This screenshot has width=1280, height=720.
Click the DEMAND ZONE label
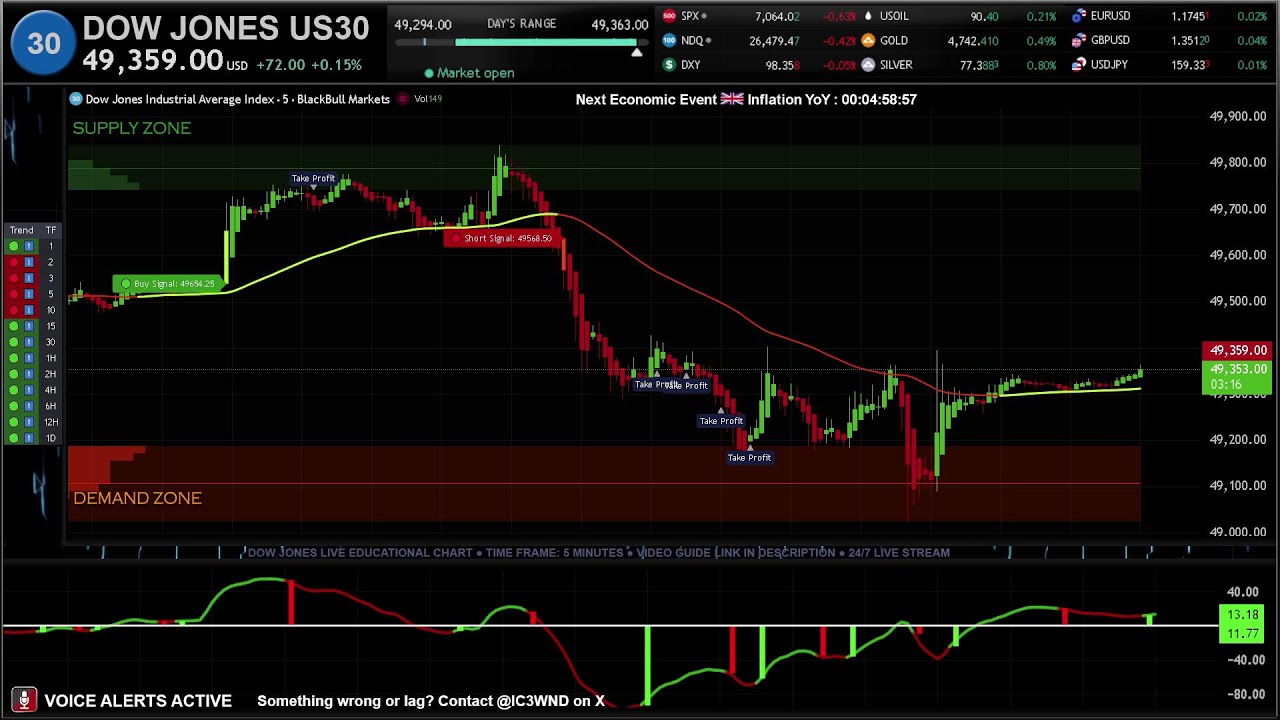(x=137, y=498)
